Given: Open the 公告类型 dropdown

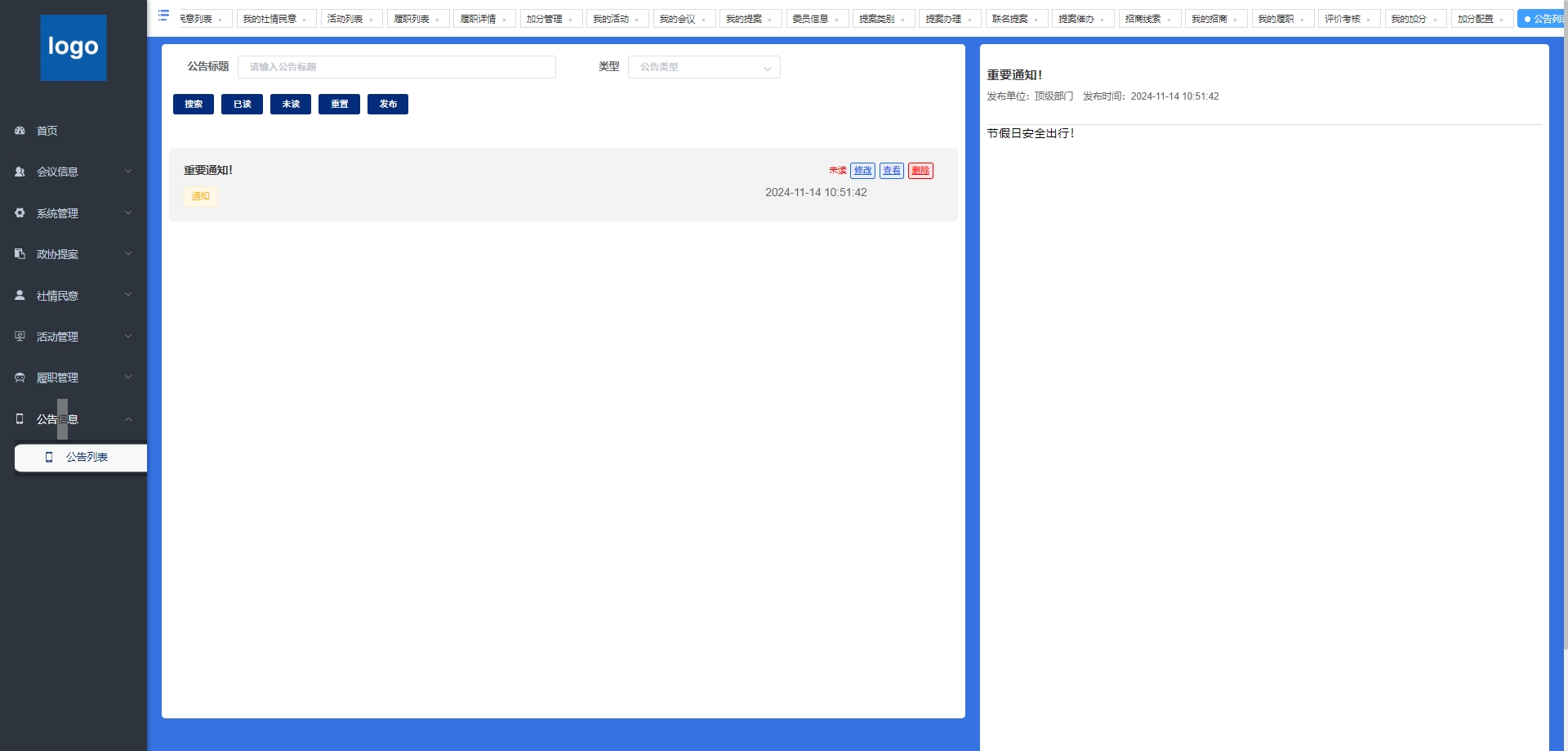Looking at the screenshot, I should [704, 67].
